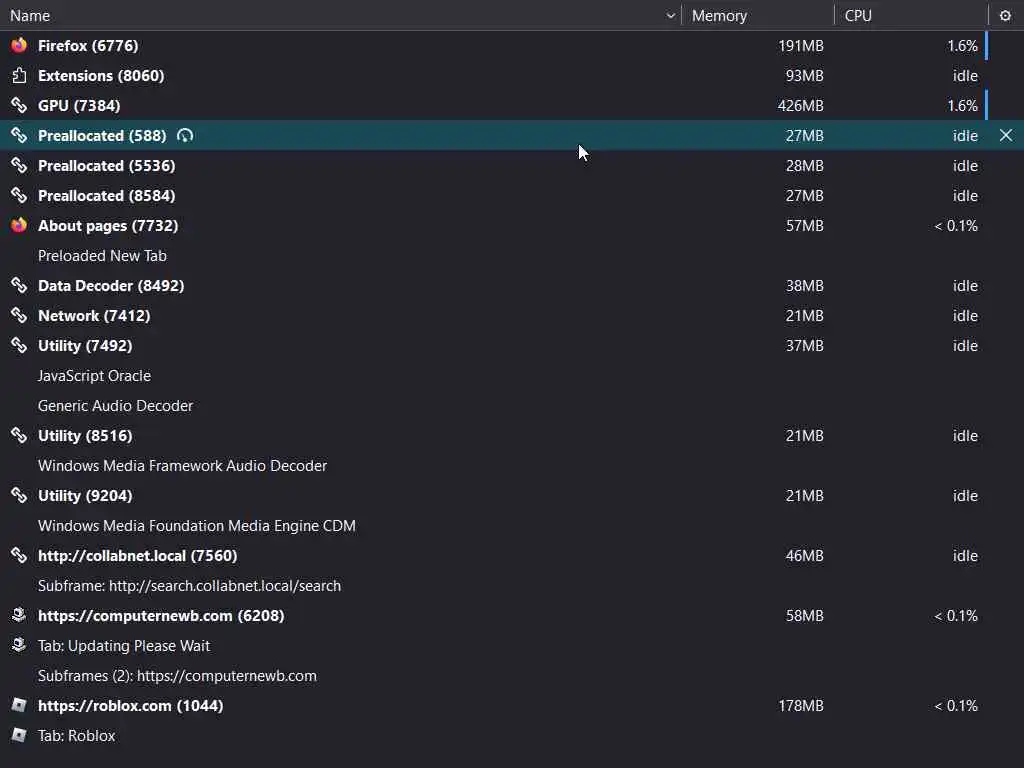Image resolution: width=1024 pixels, height=768 pixels.
Task: Sort processes by the CPU column header
Action: [x=911, y=15]
